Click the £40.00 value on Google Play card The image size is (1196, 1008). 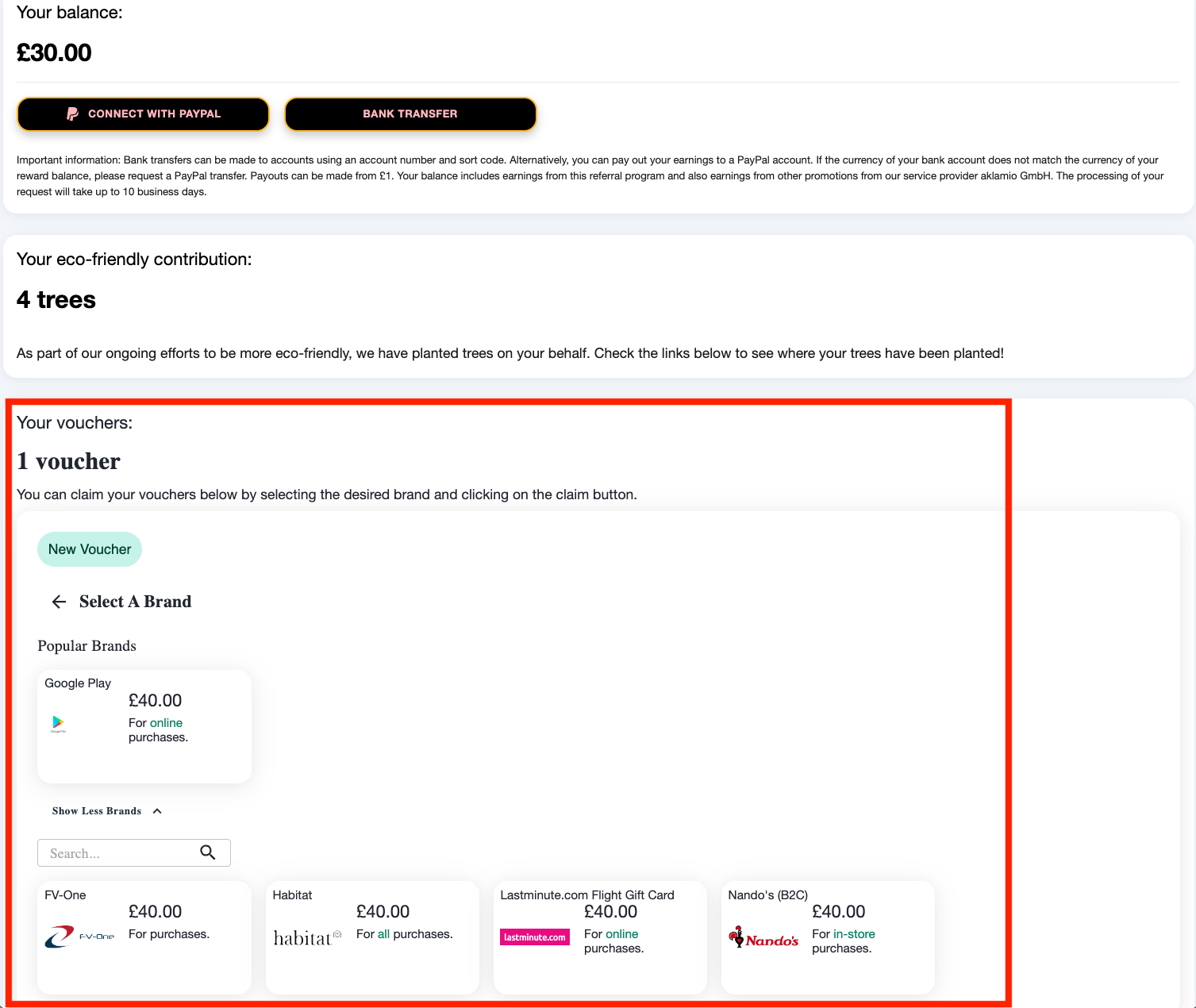pos(156,701)
